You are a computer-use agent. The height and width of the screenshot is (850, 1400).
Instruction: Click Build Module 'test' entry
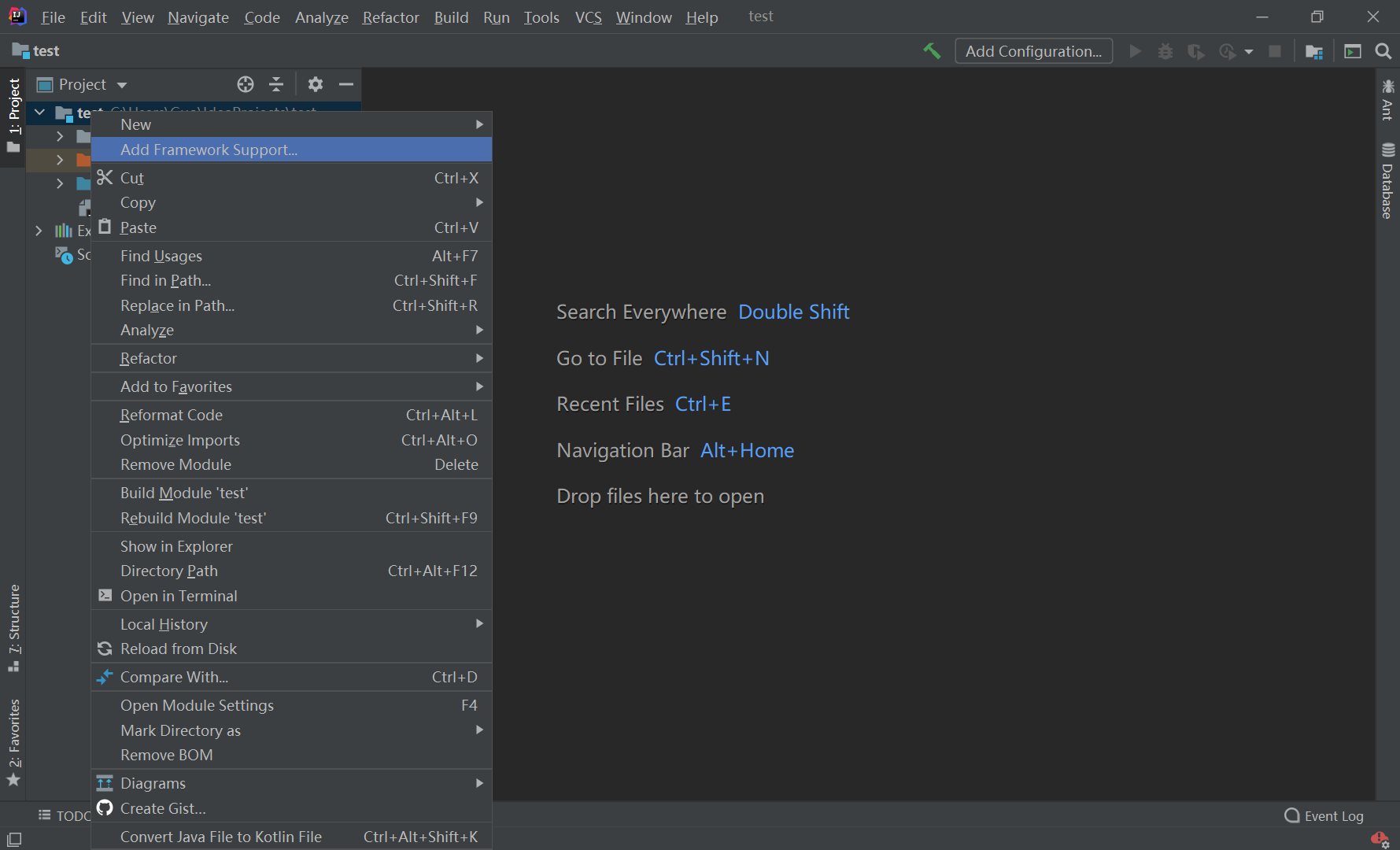point(291,493)
